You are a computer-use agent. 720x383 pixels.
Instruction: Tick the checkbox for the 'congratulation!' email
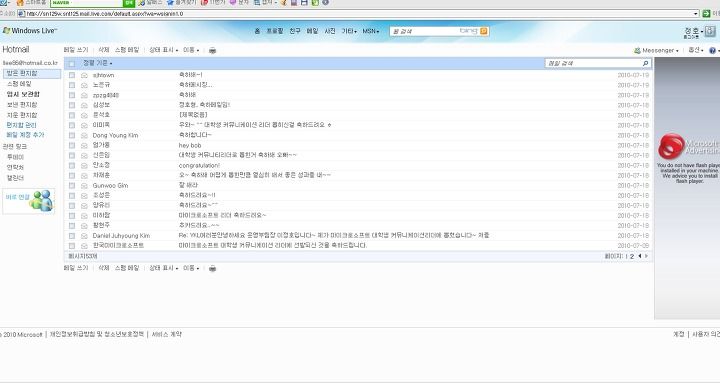point(72,165)
